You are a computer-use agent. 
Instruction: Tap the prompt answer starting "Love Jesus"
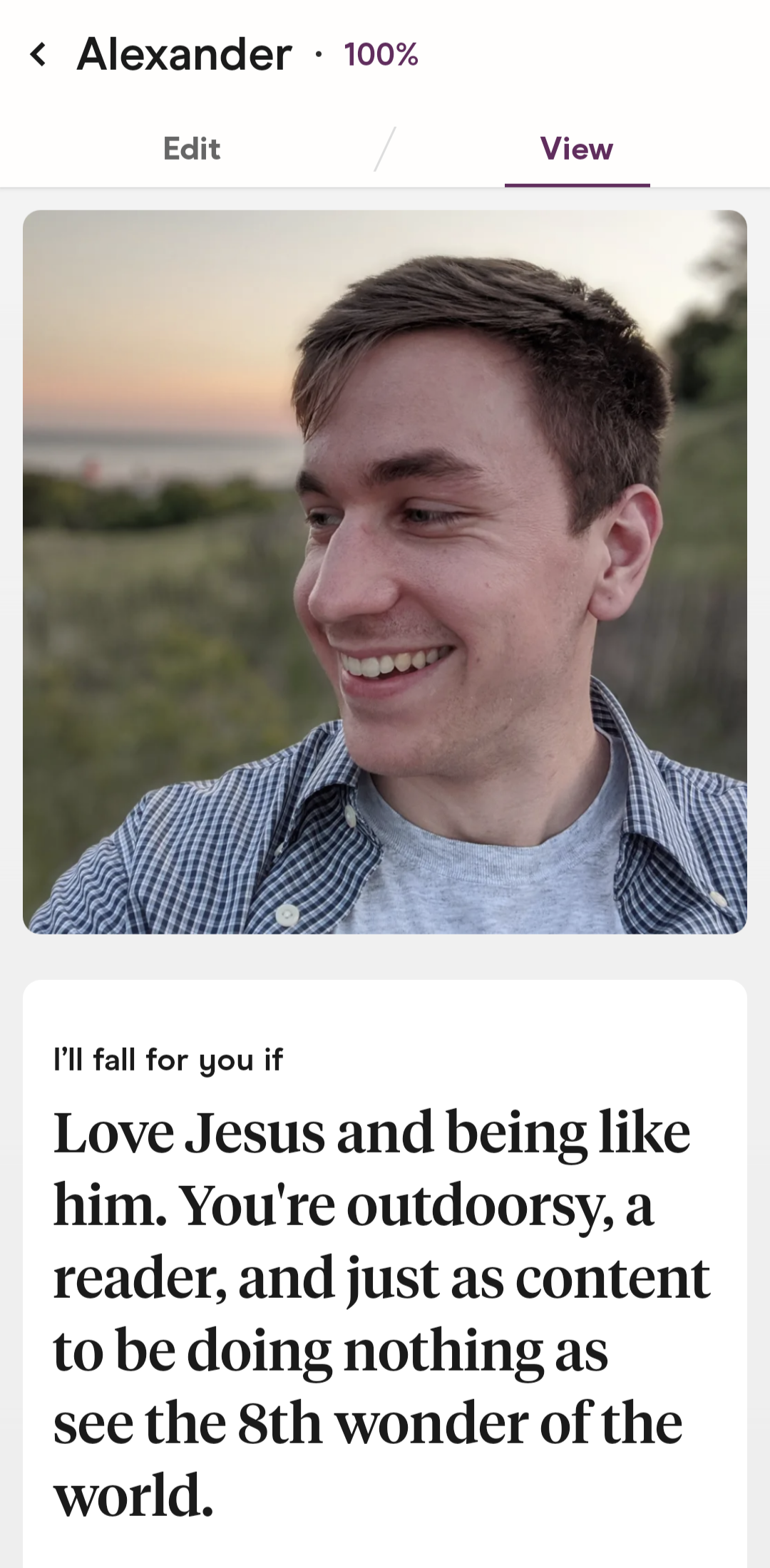pos(382,1314)
